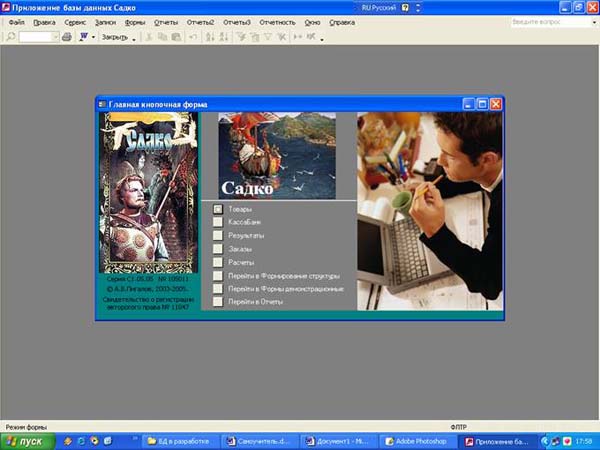Image resolution: width=600 pixels, height=450 pixels.
Task: Toggle the Перейти в Отчеты box
Action: tap(218, 302)
